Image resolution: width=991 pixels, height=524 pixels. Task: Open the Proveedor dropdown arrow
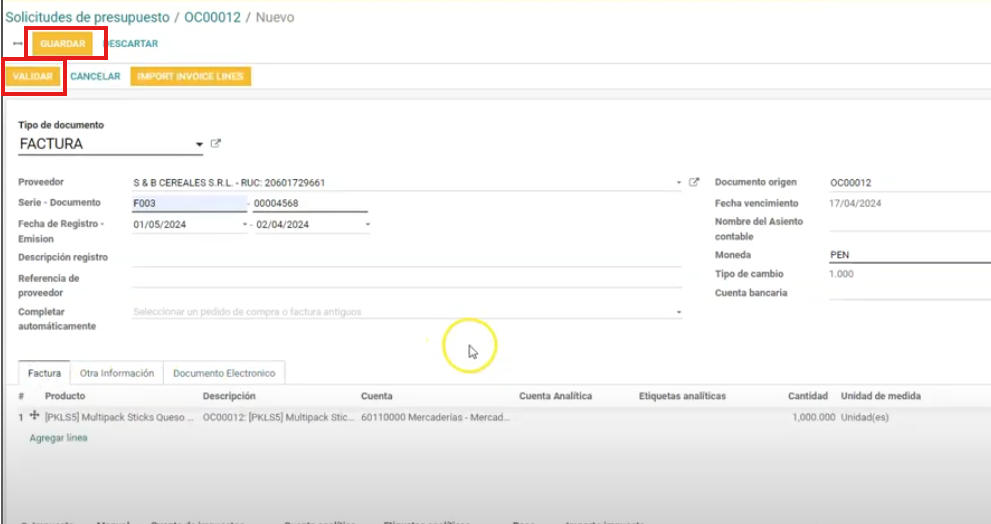point(679,184)
